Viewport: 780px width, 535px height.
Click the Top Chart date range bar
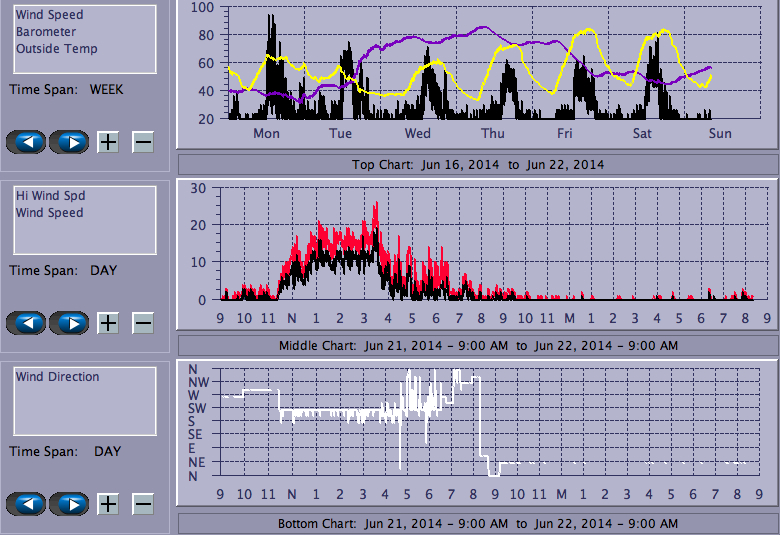coord(477,164)
